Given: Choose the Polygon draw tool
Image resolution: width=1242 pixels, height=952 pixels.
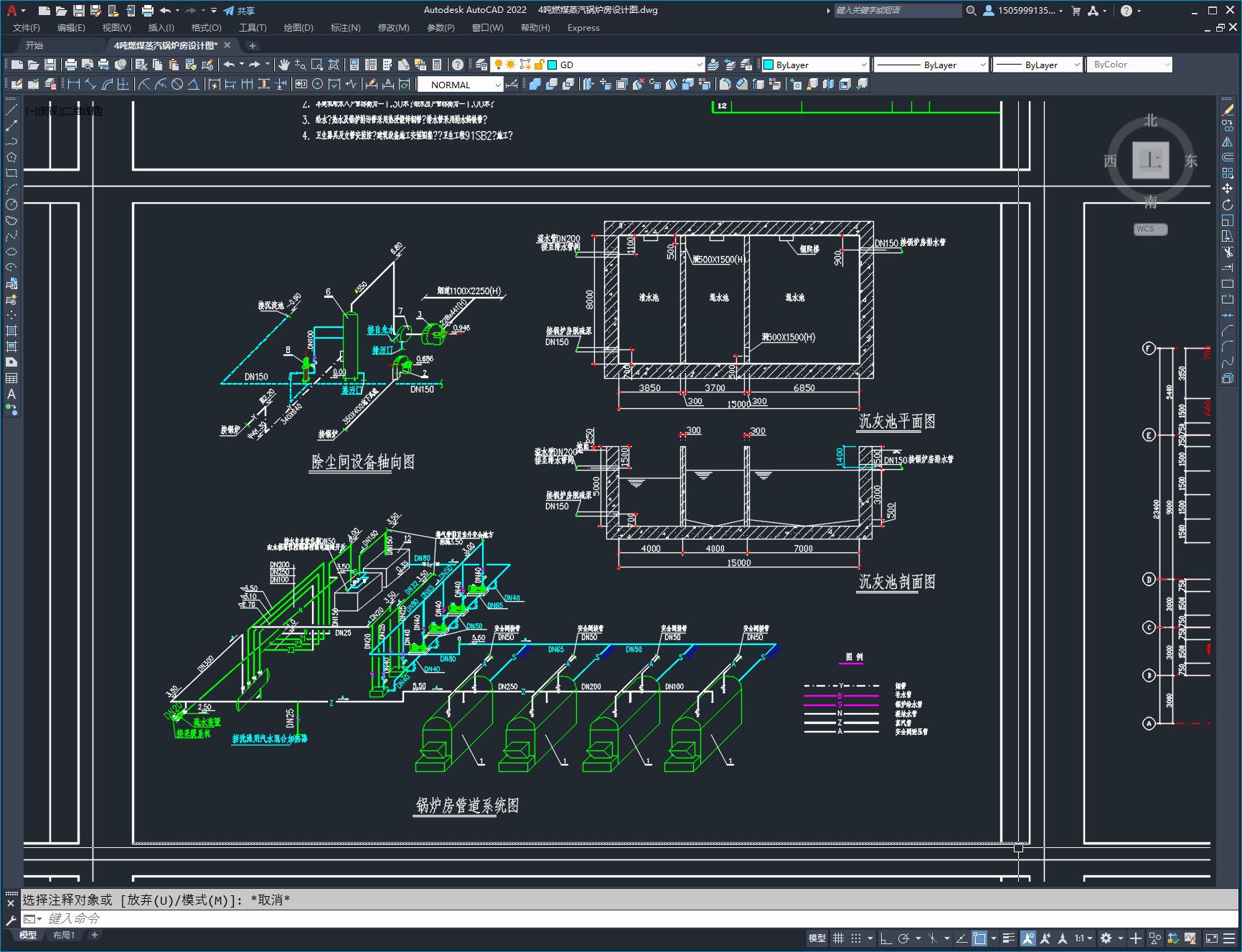Looking at the screenshot, I should click(11, 157).
